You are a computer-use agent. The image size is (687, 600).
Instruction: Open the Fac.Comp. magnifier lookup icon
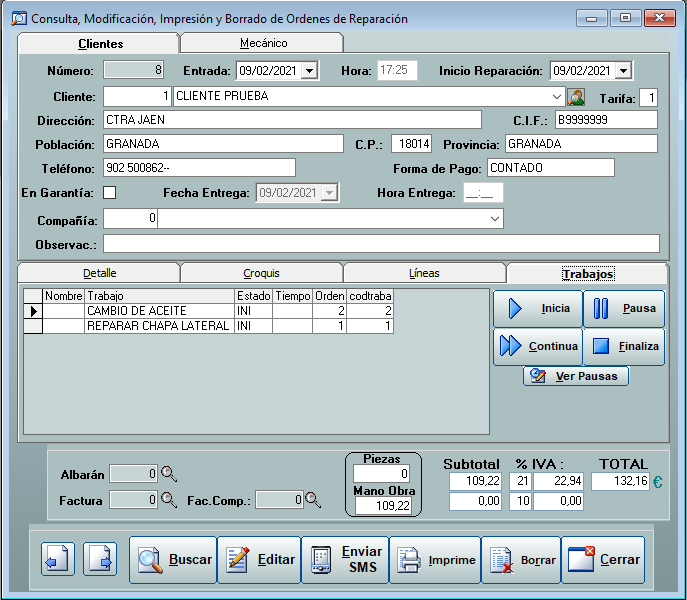click(313, 500)
